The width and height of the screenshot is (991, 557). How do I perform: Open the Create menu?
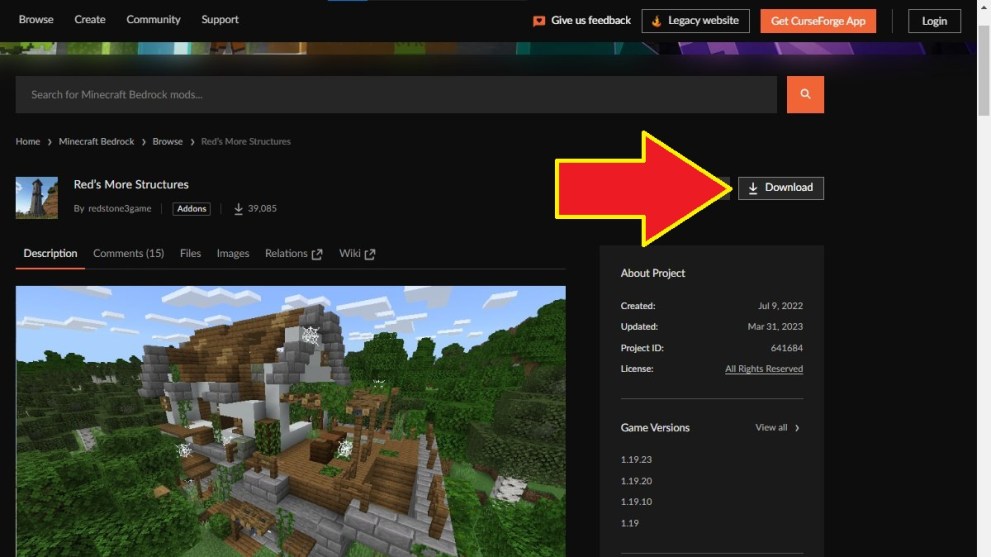(90, 20)
